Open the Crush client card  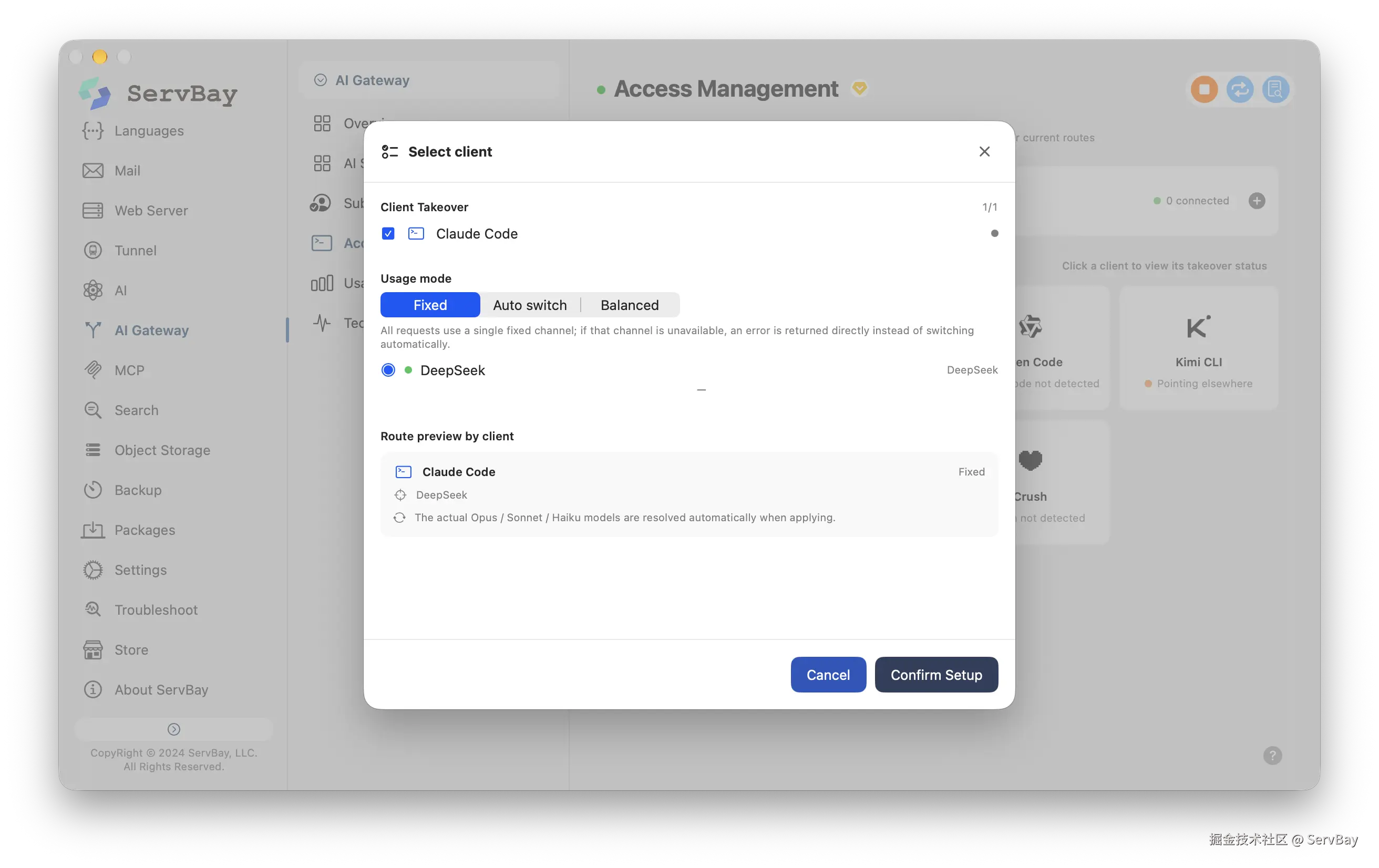(1062, 483)
